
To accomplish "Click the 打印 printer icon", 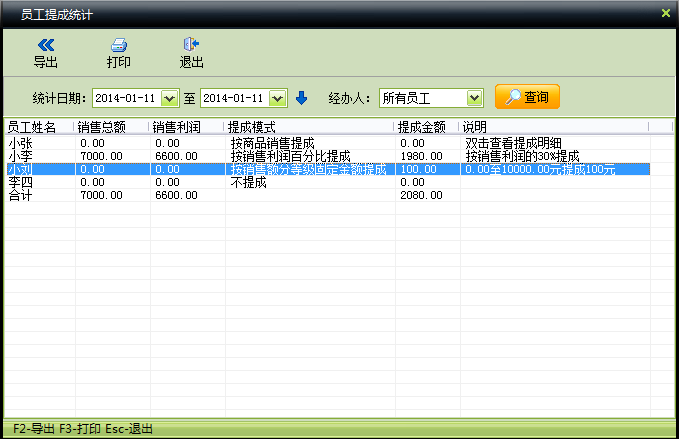I will coord(119,45).
